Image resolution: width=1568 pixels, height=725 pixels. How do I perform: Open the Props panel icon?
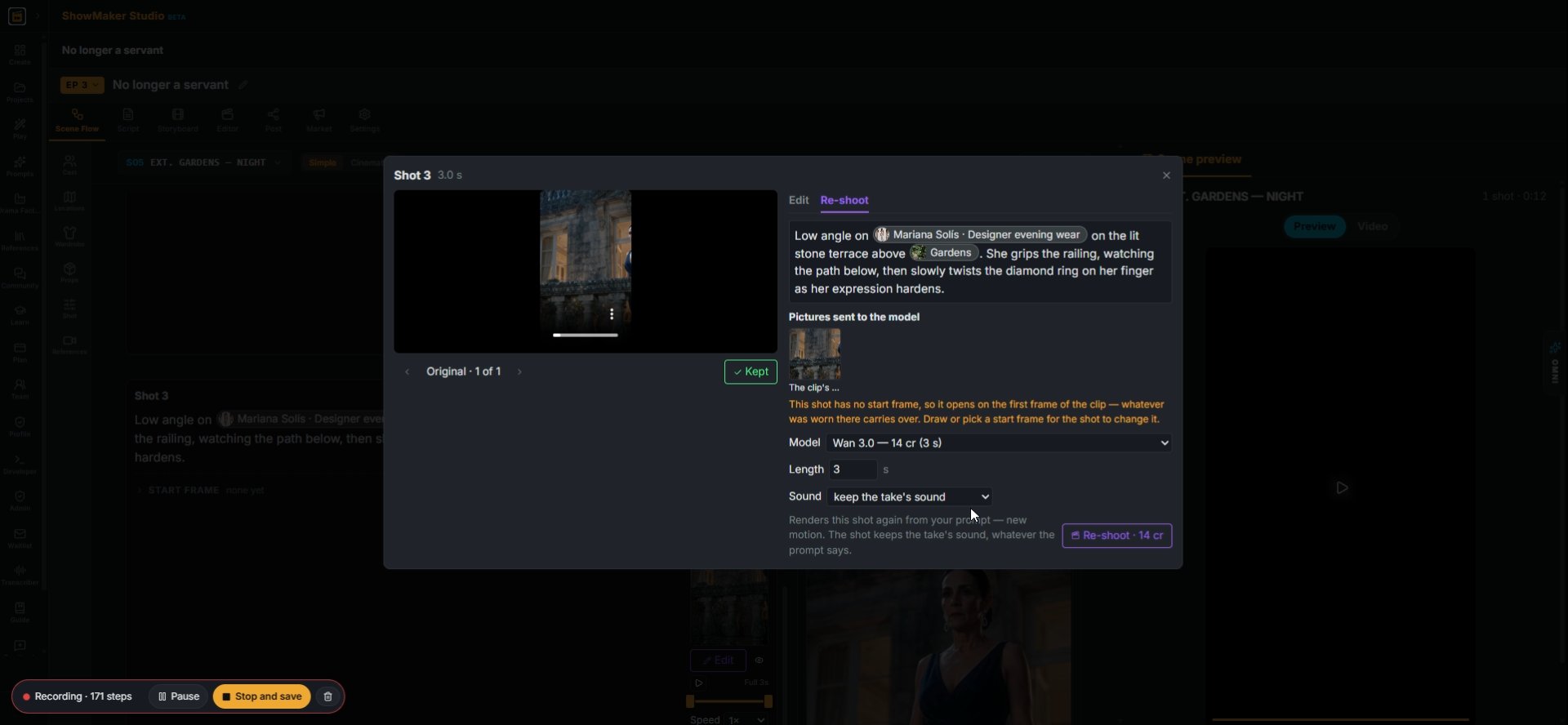[x=69, y=273]
